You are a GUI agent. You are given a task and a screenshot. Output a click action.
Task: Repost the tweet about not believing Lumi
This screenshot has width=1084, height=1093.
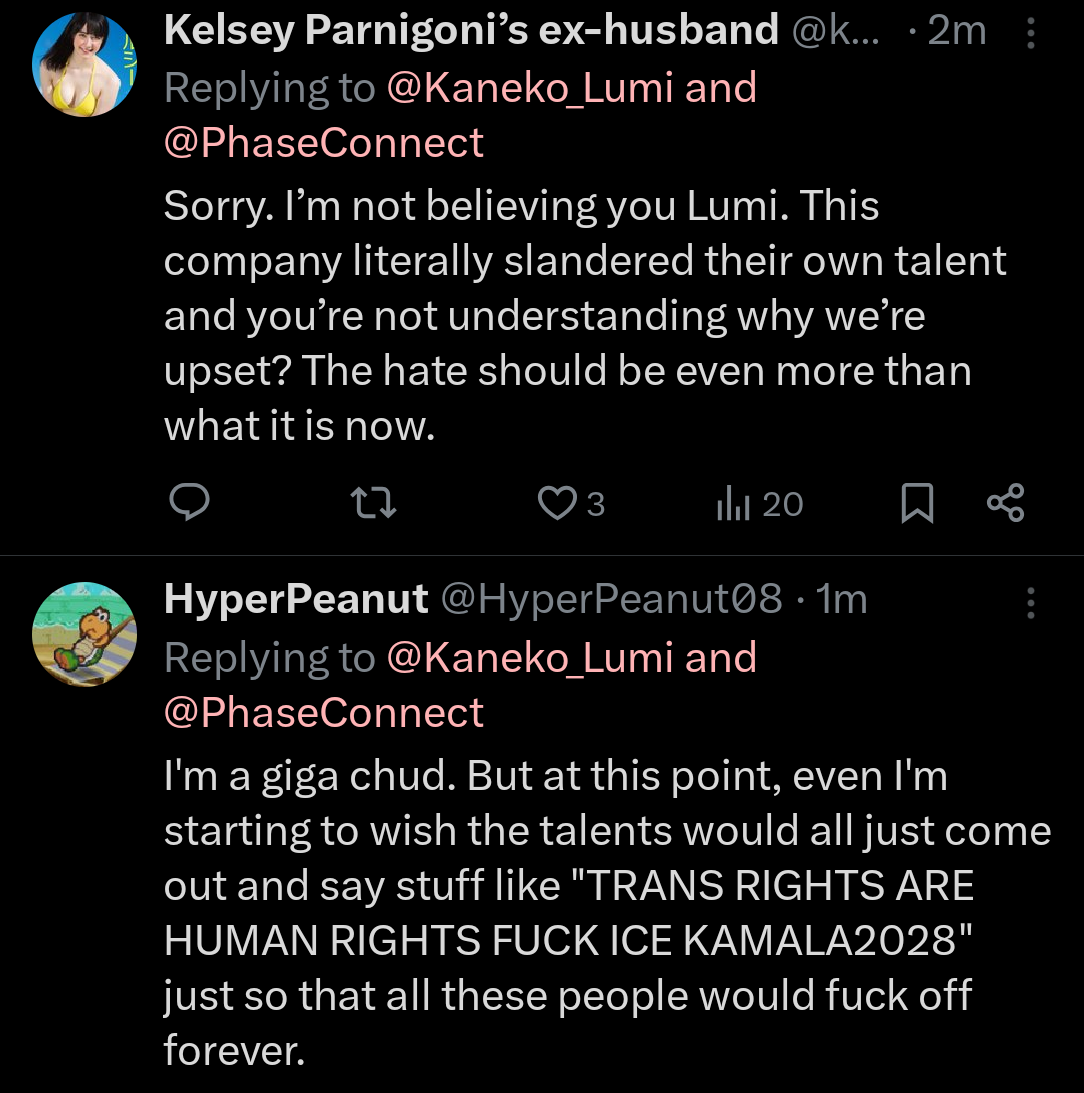(377, 503)
